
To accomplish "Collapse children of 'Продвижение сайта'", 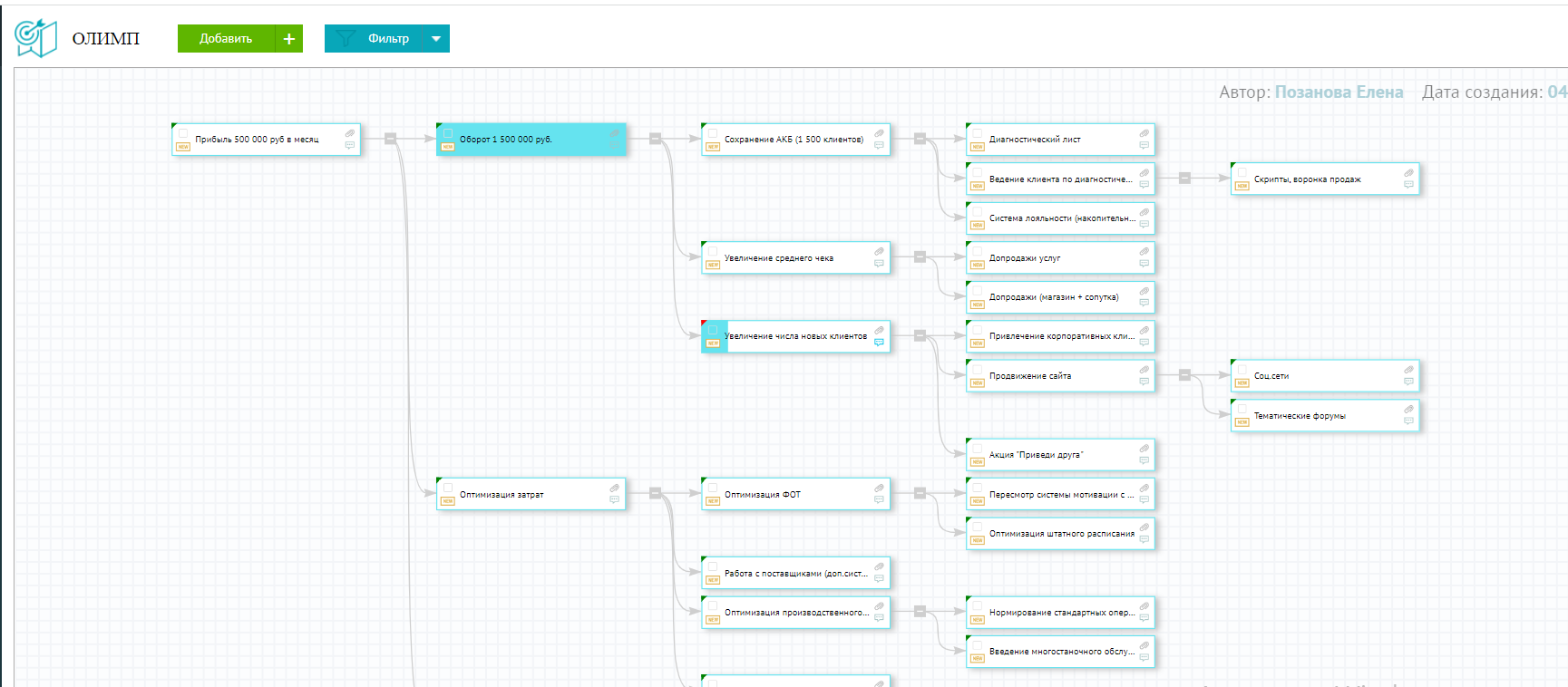I will point(1184,375).
